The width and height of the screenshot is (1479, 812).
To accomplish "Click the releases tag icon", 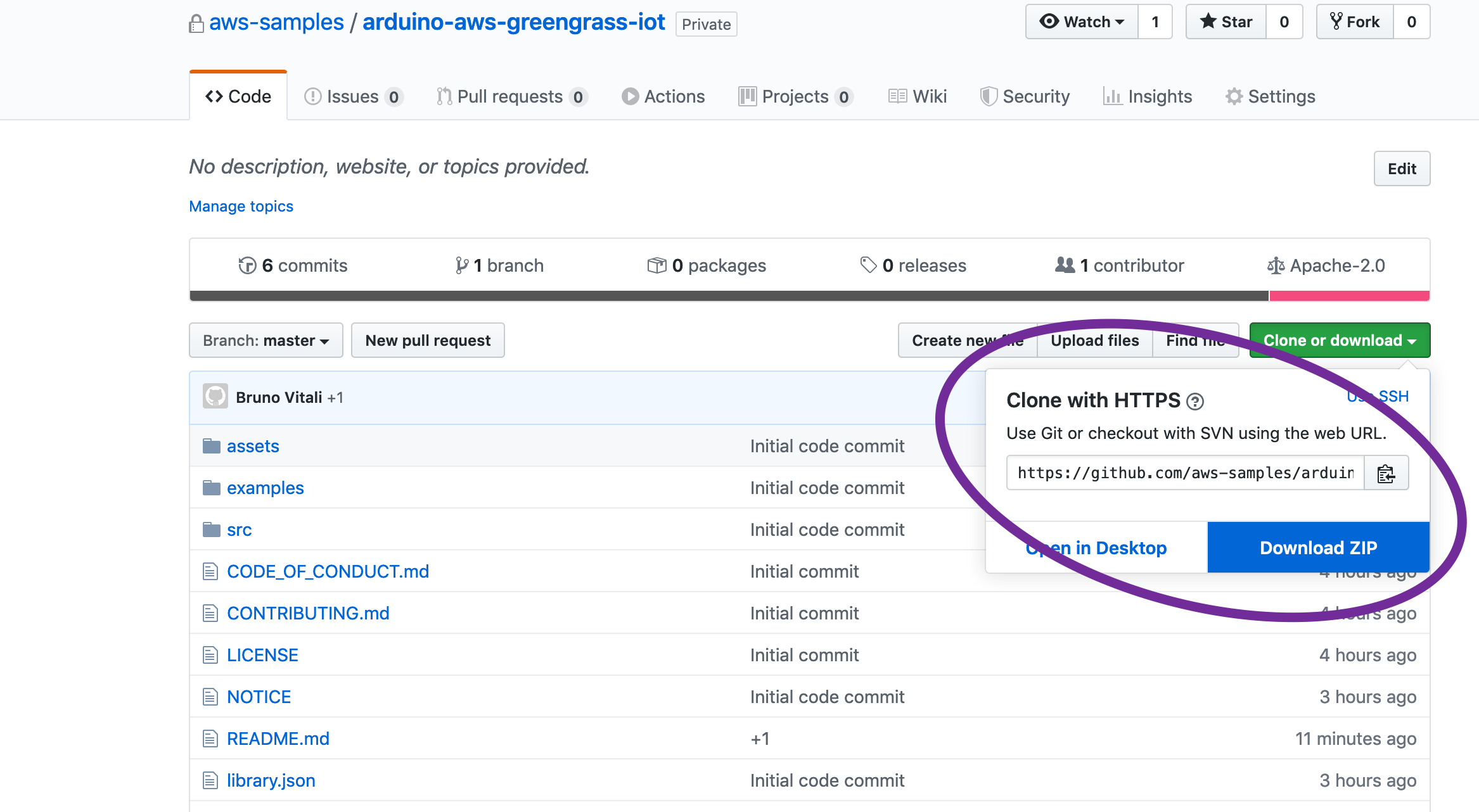I will click(x=868, y=265).
